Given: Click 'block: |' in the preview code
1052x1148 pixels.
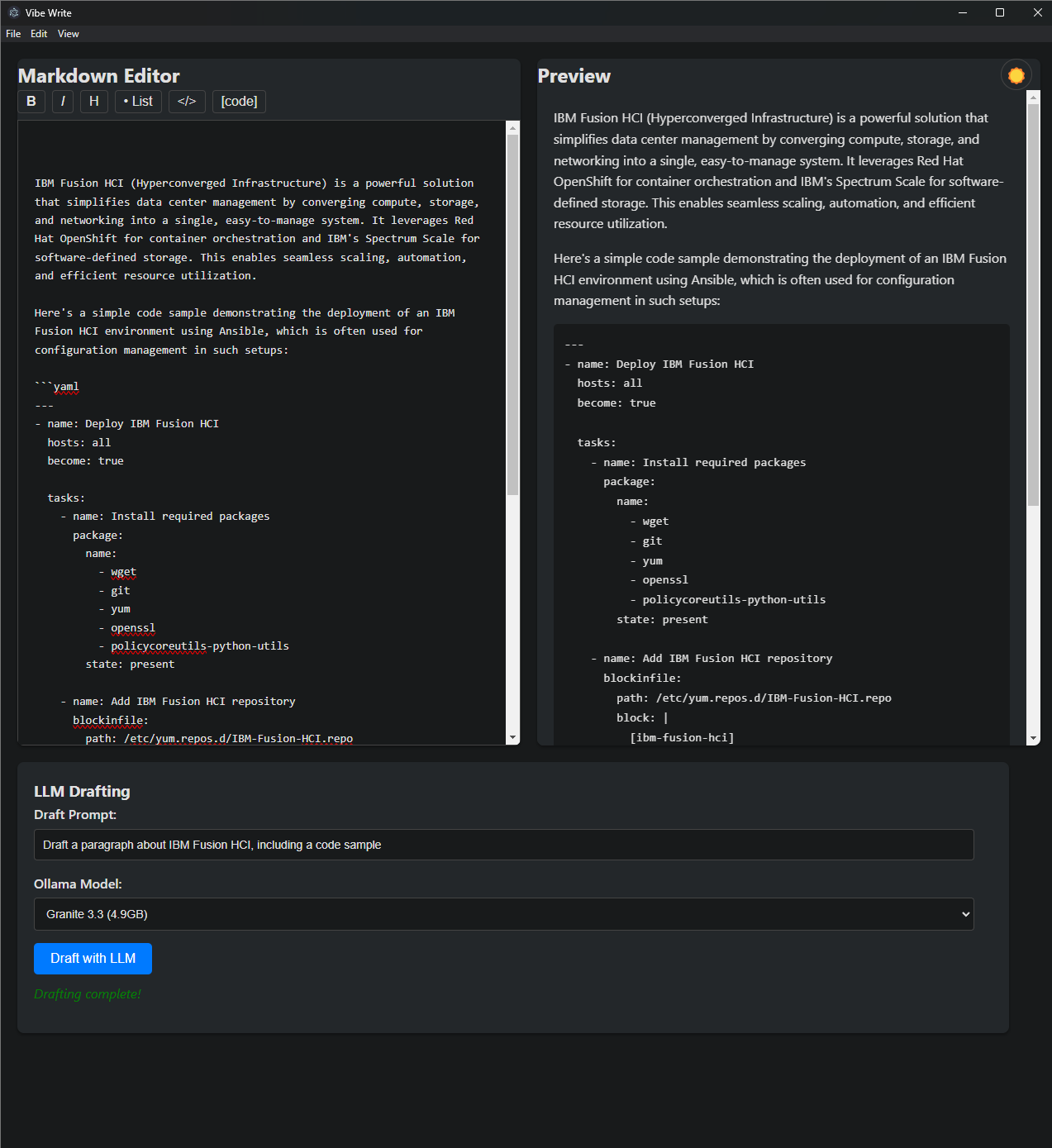Looking at the screenshot, I should point(642,718).
